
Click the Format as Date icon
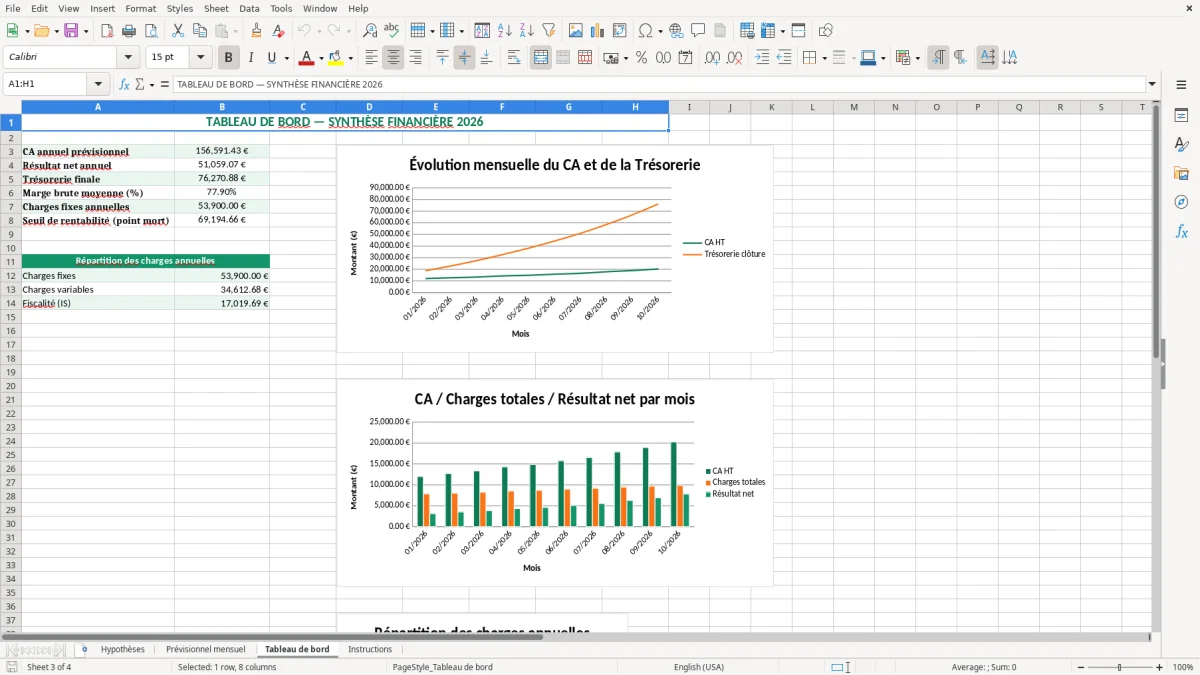click(x=686, y=58)
